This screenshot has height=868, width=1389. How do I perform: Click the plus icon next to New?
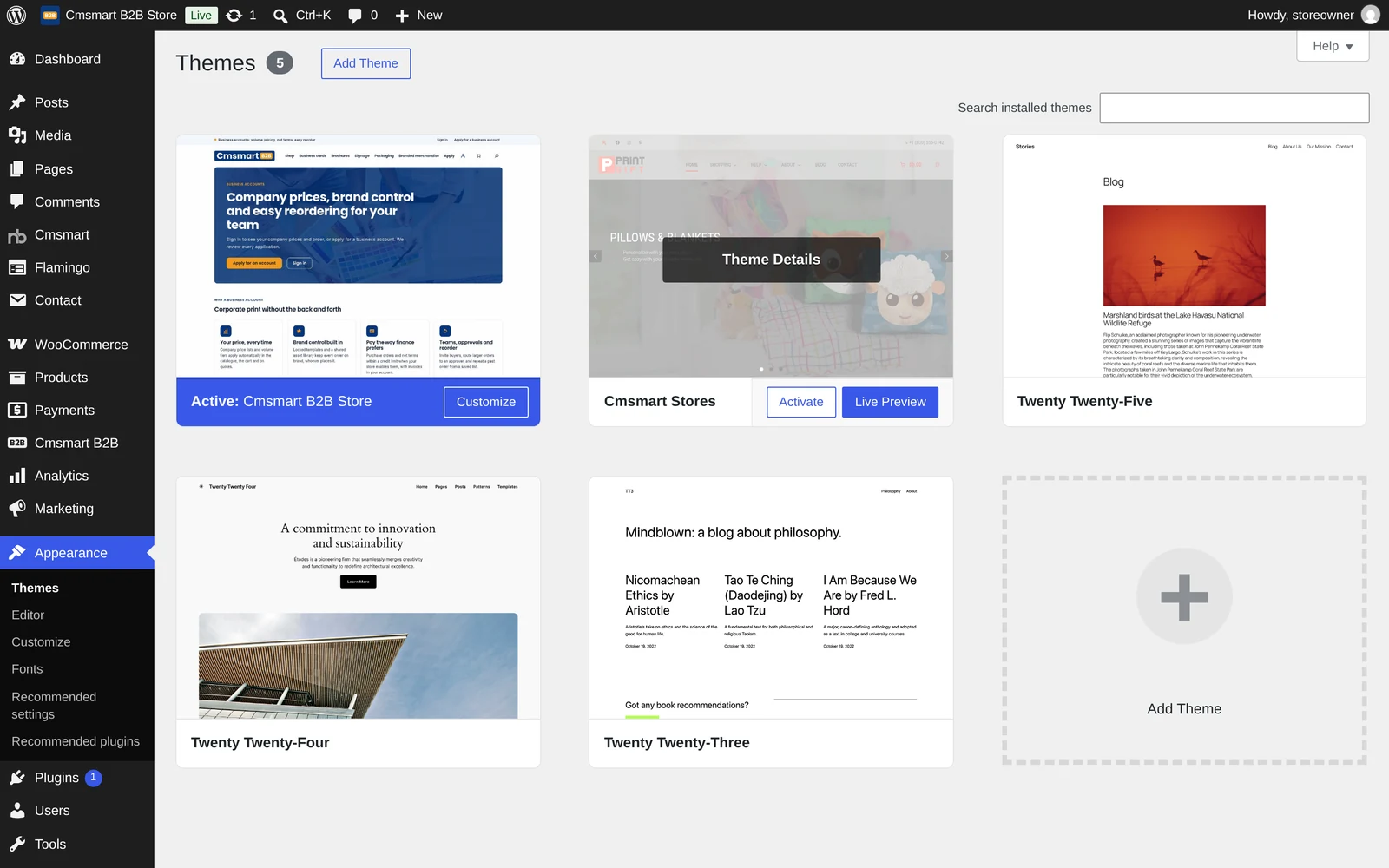(x=402, y=16)
